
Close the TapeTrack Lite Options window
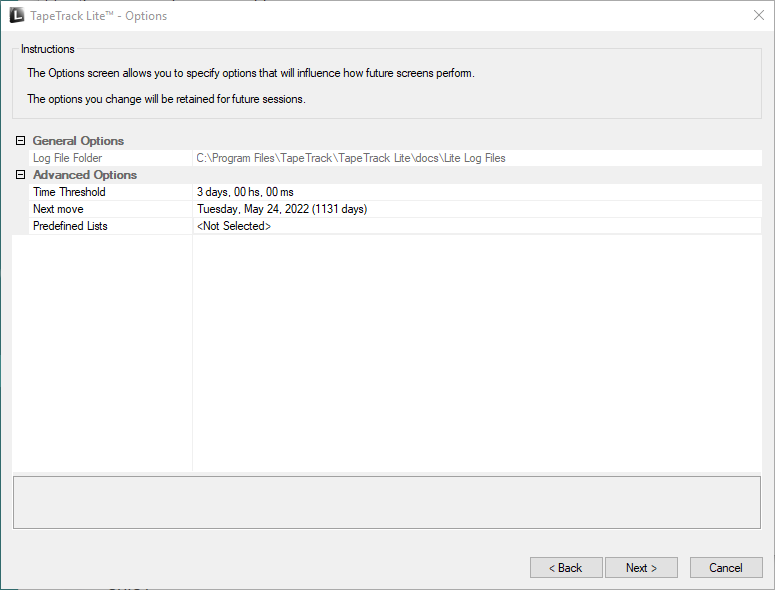759,15
